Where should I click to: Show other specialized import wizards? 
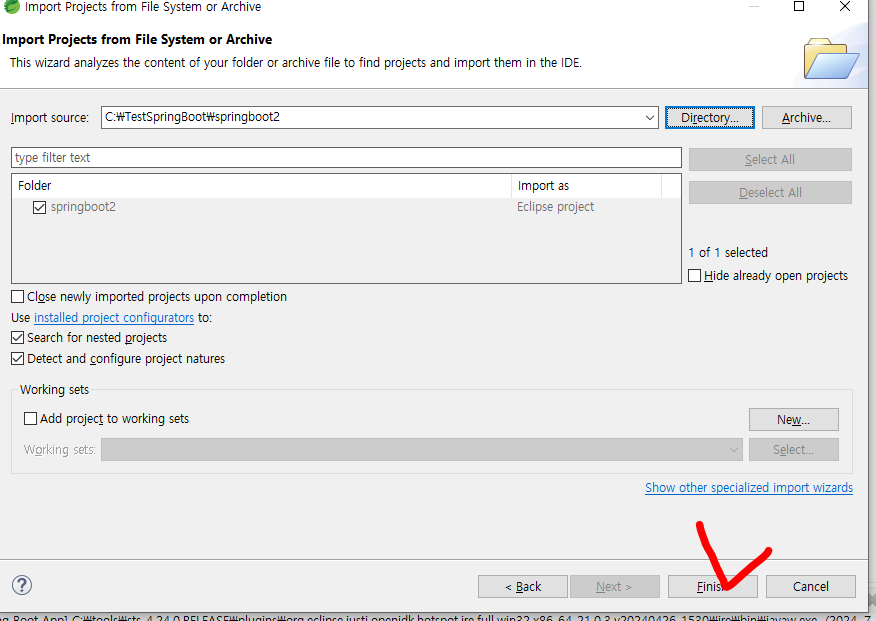click(x=748, y=488)
